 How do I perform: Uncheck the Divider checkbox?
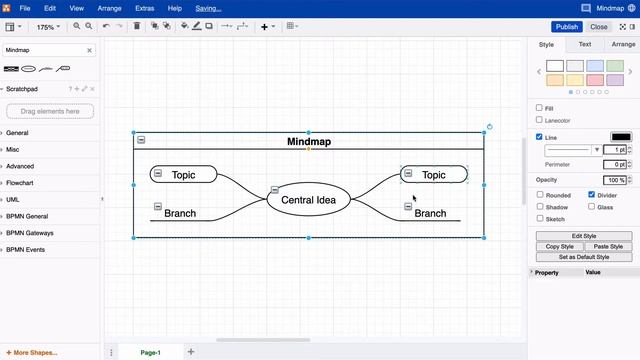(591, 195)
